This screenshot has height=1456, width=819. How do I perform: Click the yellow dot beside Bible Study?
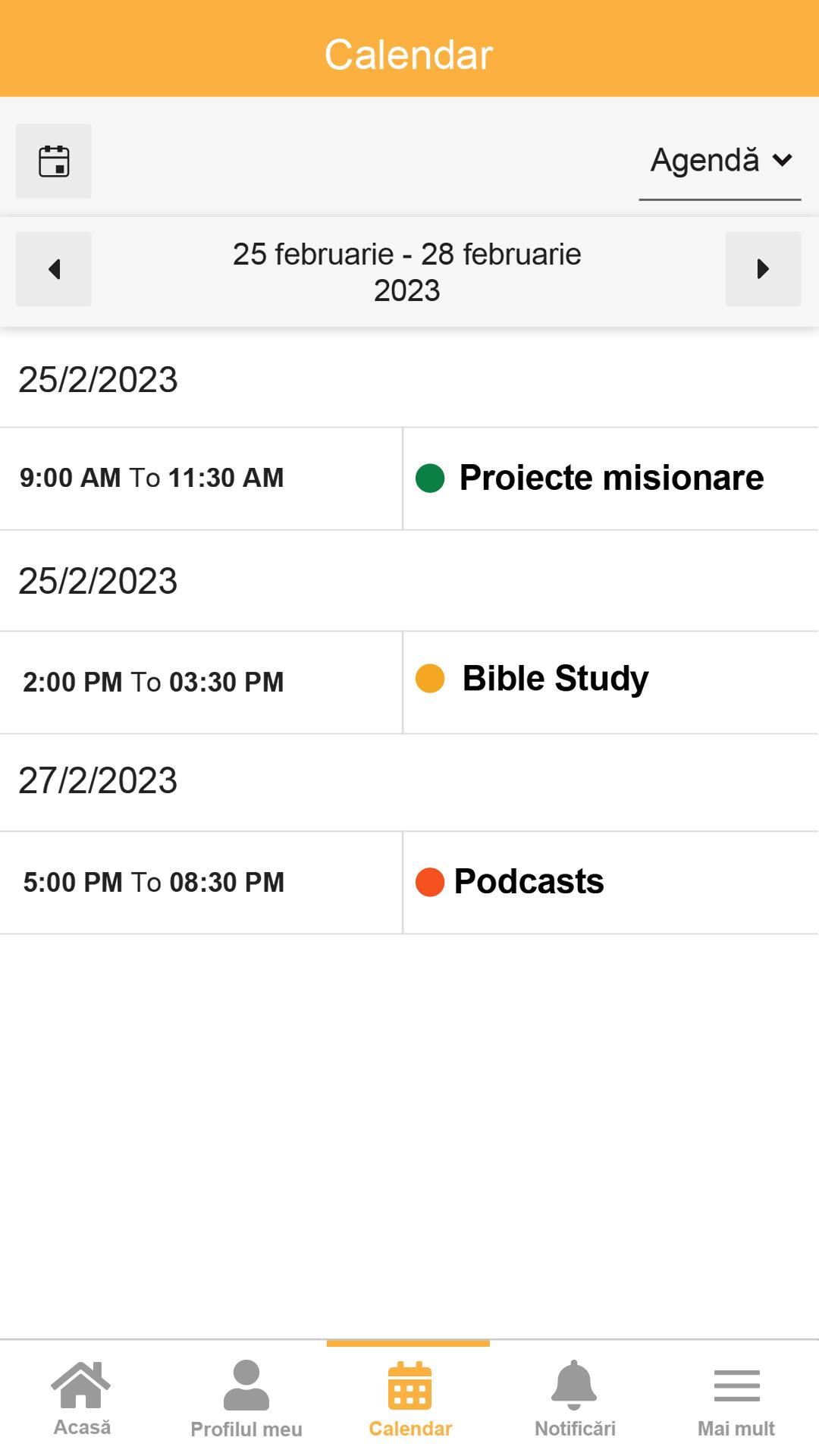click(x=430, y=679)
